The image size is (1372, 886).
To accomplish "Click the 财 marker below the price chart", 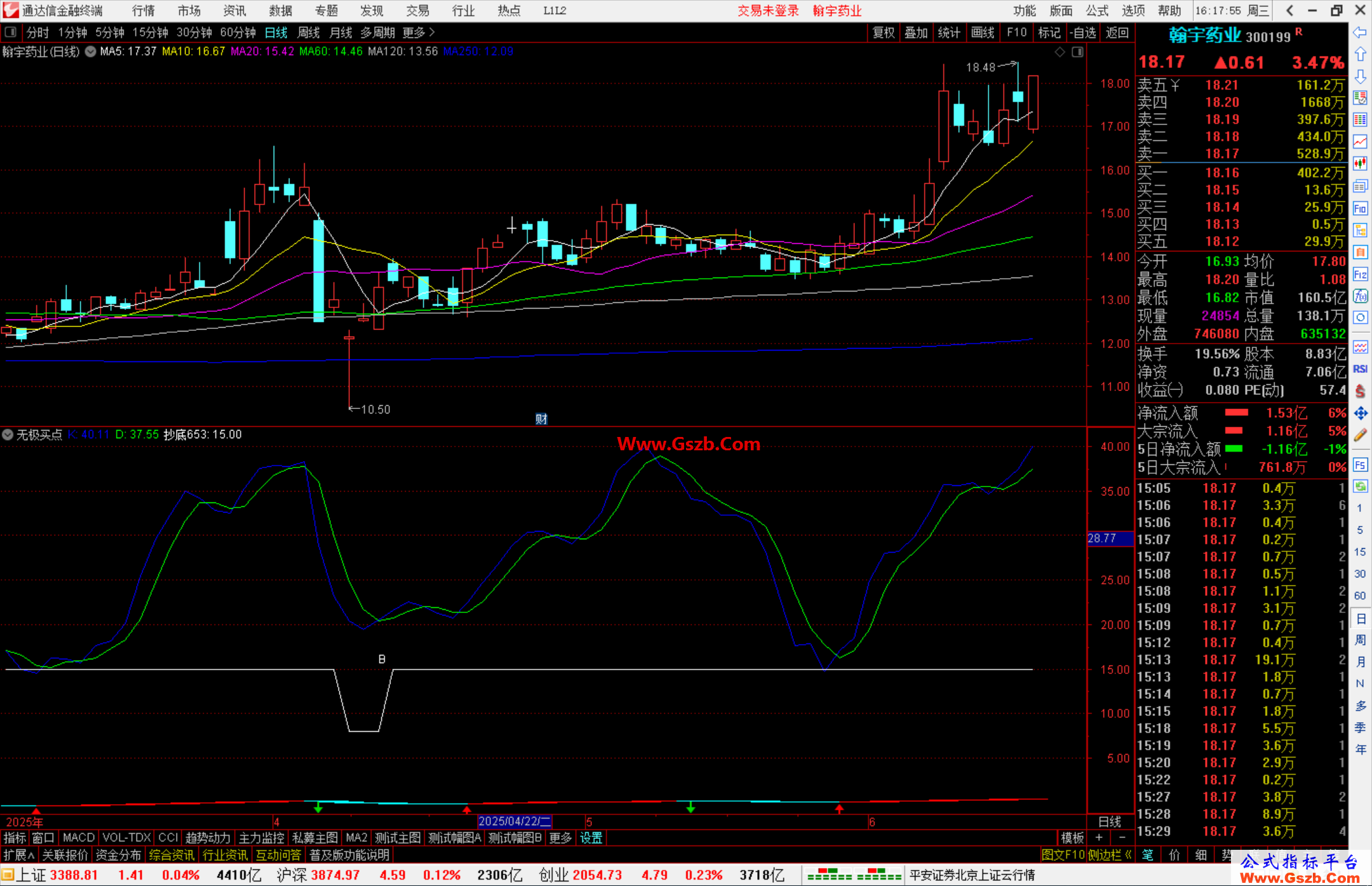I will pyautogui.click(x=541, y=419).
